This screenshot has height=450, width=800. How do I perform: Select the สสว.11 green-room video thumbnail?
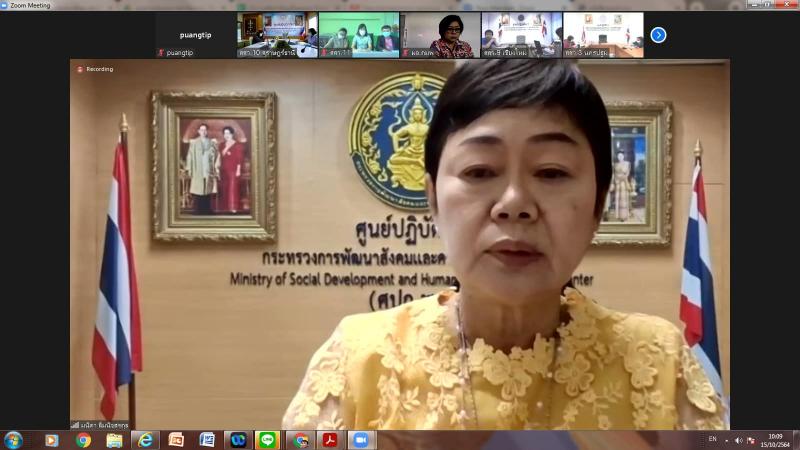tap(359, 35)
